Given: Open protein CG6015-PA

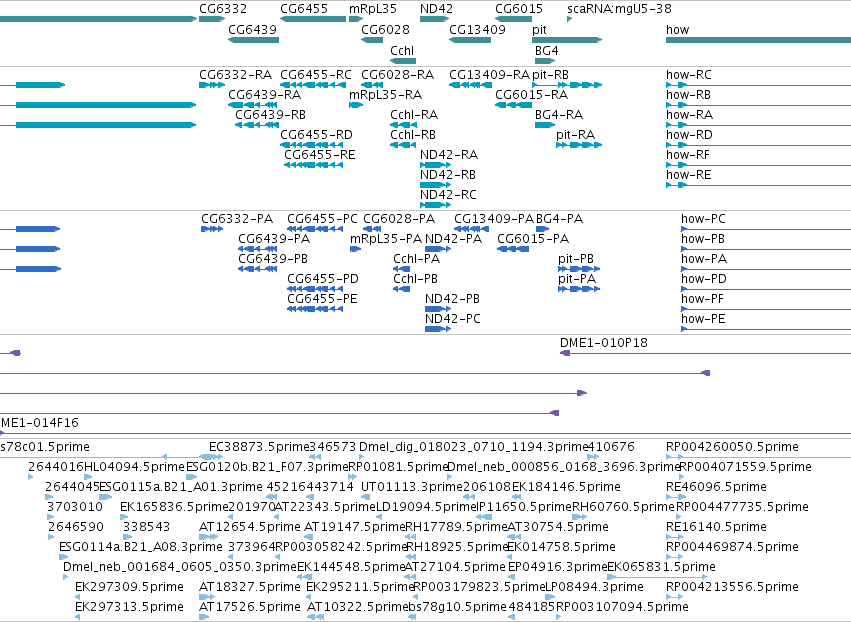Looking at the screenshot, I should coord(533,239).
